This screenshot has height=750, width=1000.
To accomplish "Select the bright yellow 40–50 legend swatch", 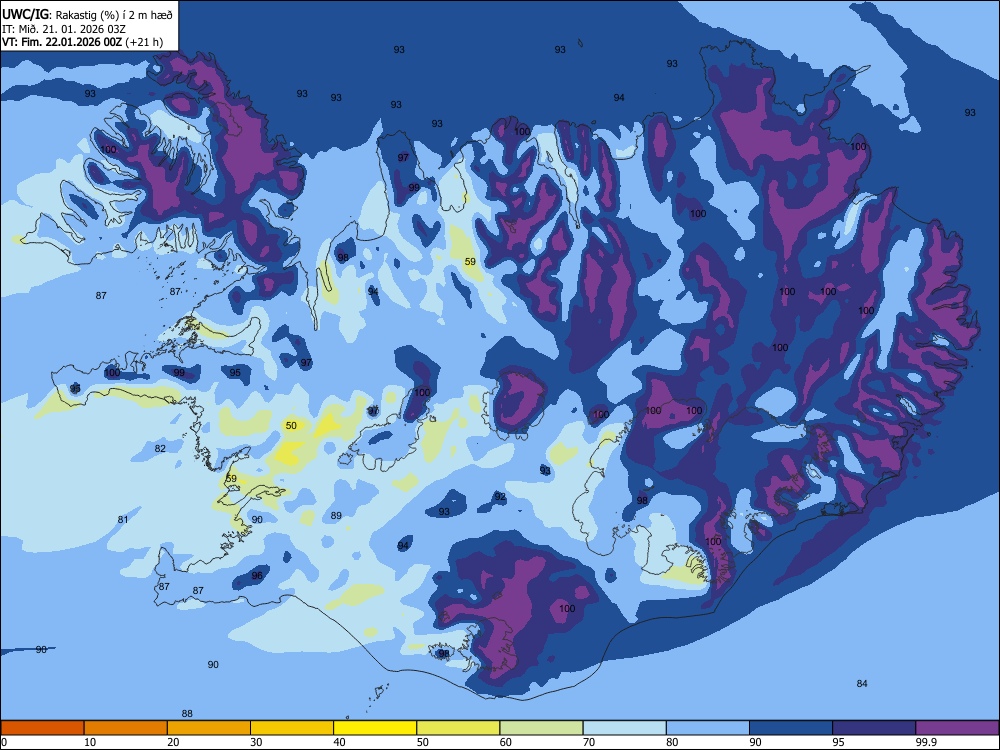I will pos(375,728).
